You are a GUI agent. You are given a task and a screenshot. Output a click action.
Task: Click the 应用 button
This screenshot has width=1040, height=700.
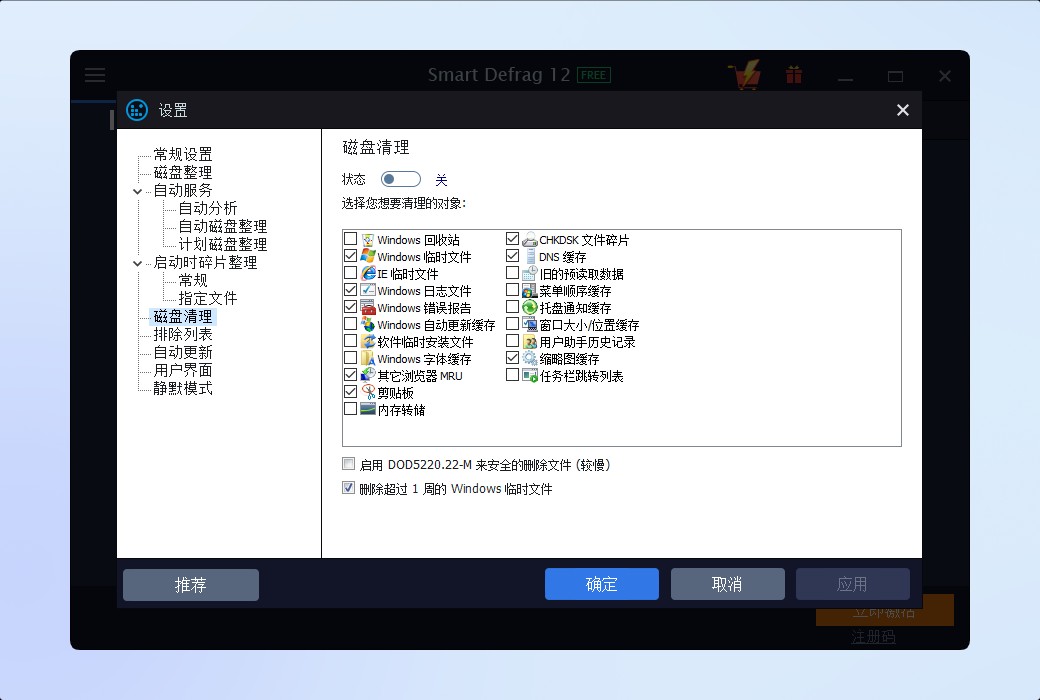[x=852, y=584]
